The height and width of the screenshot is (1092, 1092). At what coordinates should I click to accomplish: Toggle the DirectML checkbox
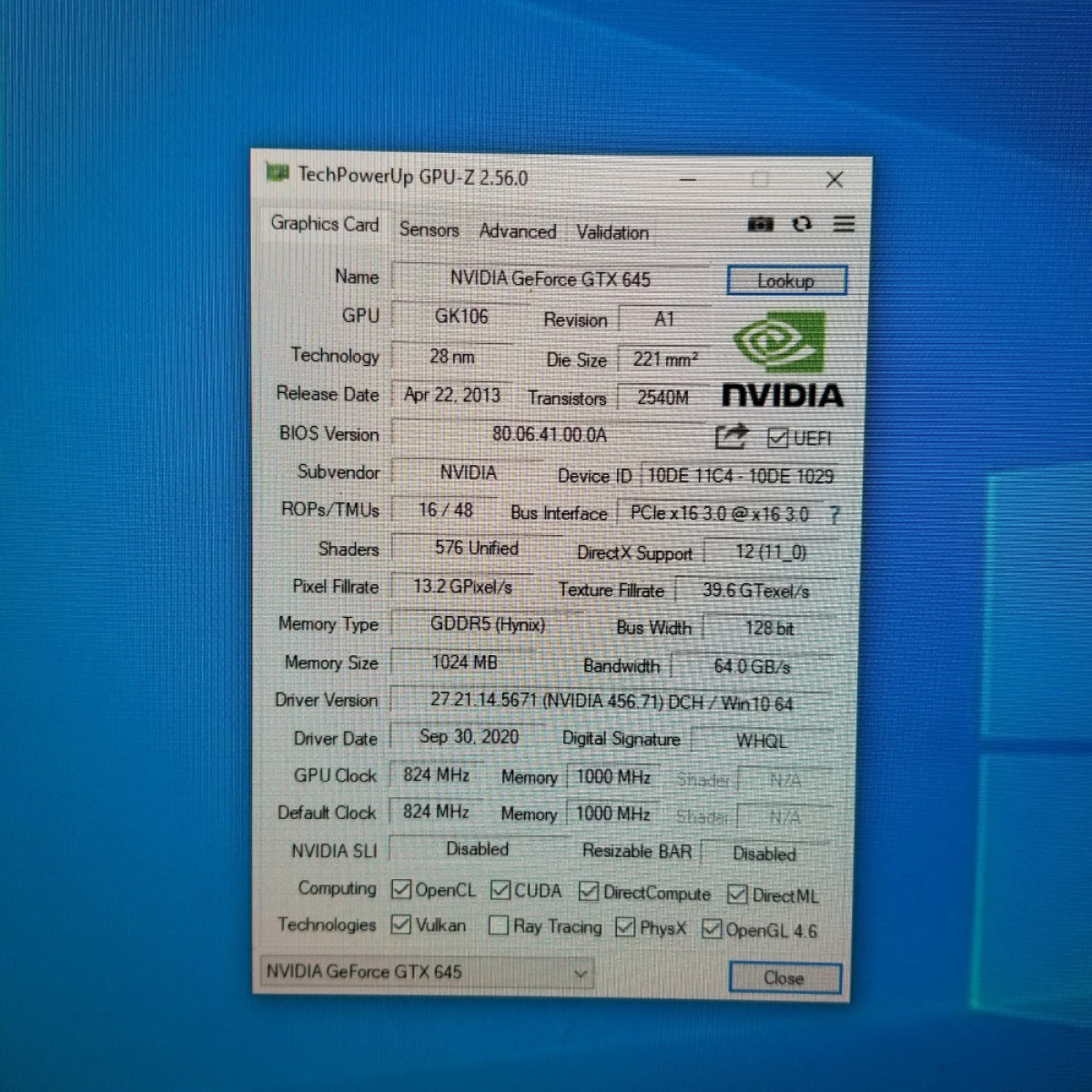click(x=737, y=895)
